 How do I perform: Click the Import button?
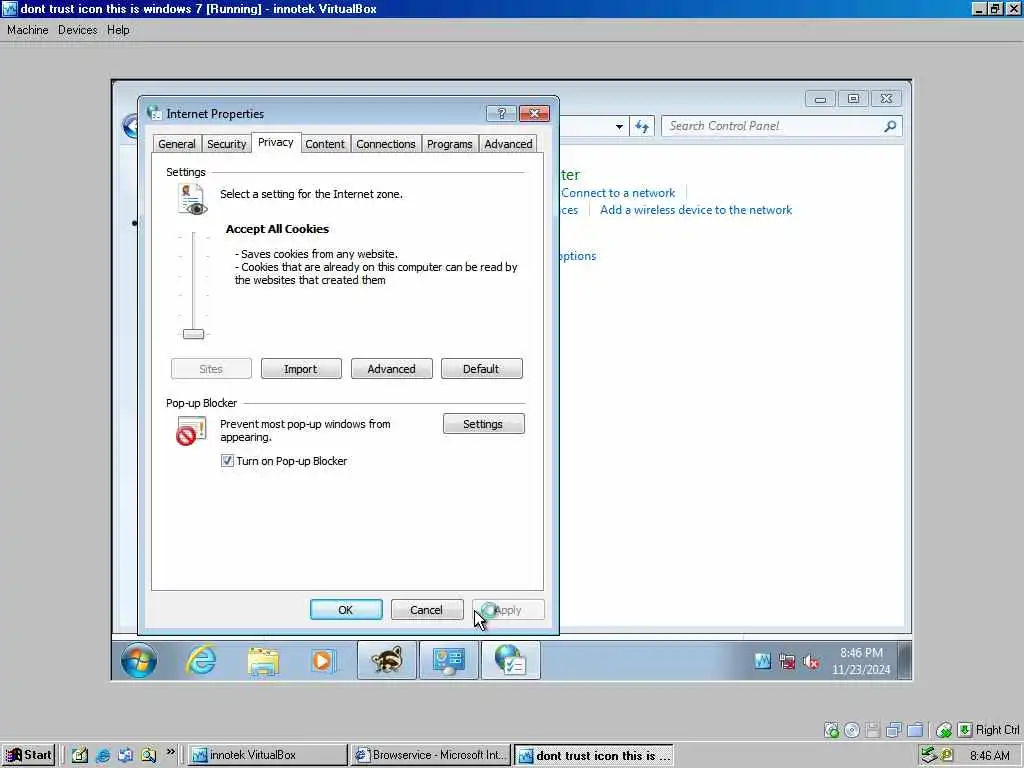click(x=301, y=369)
